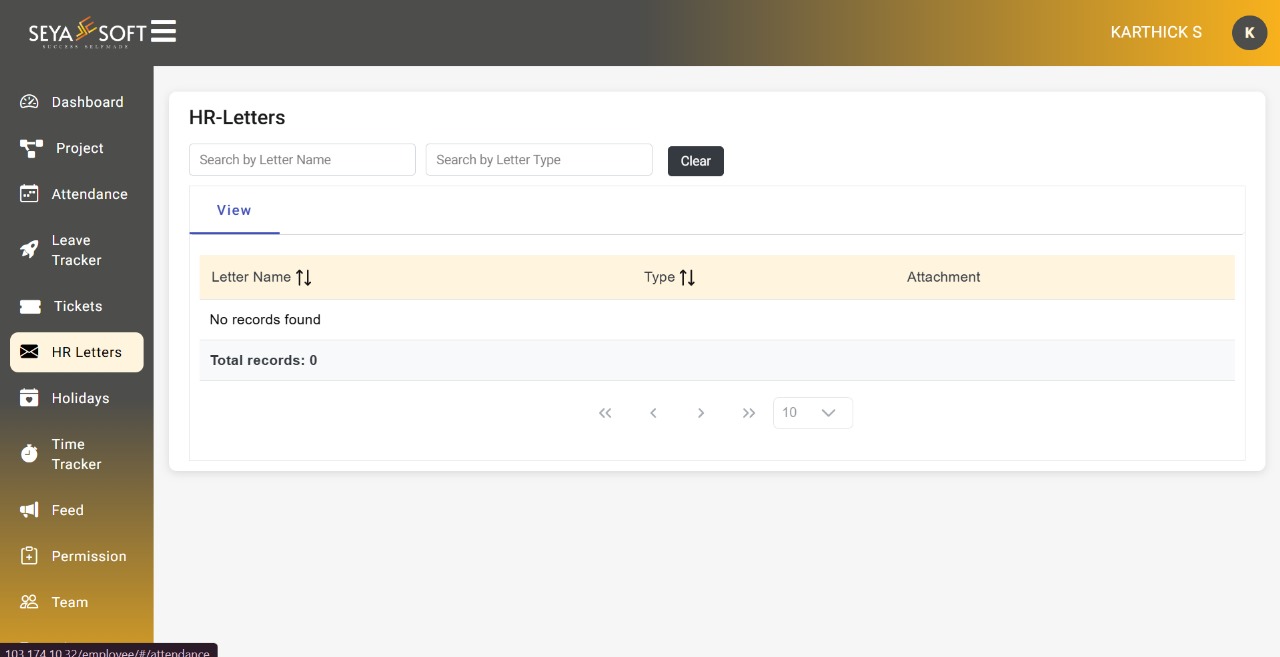The width and height of the screenshot is (1280, 657).
Task: Select the View tab
Action: pyautogui.click(x=234, y=210)
